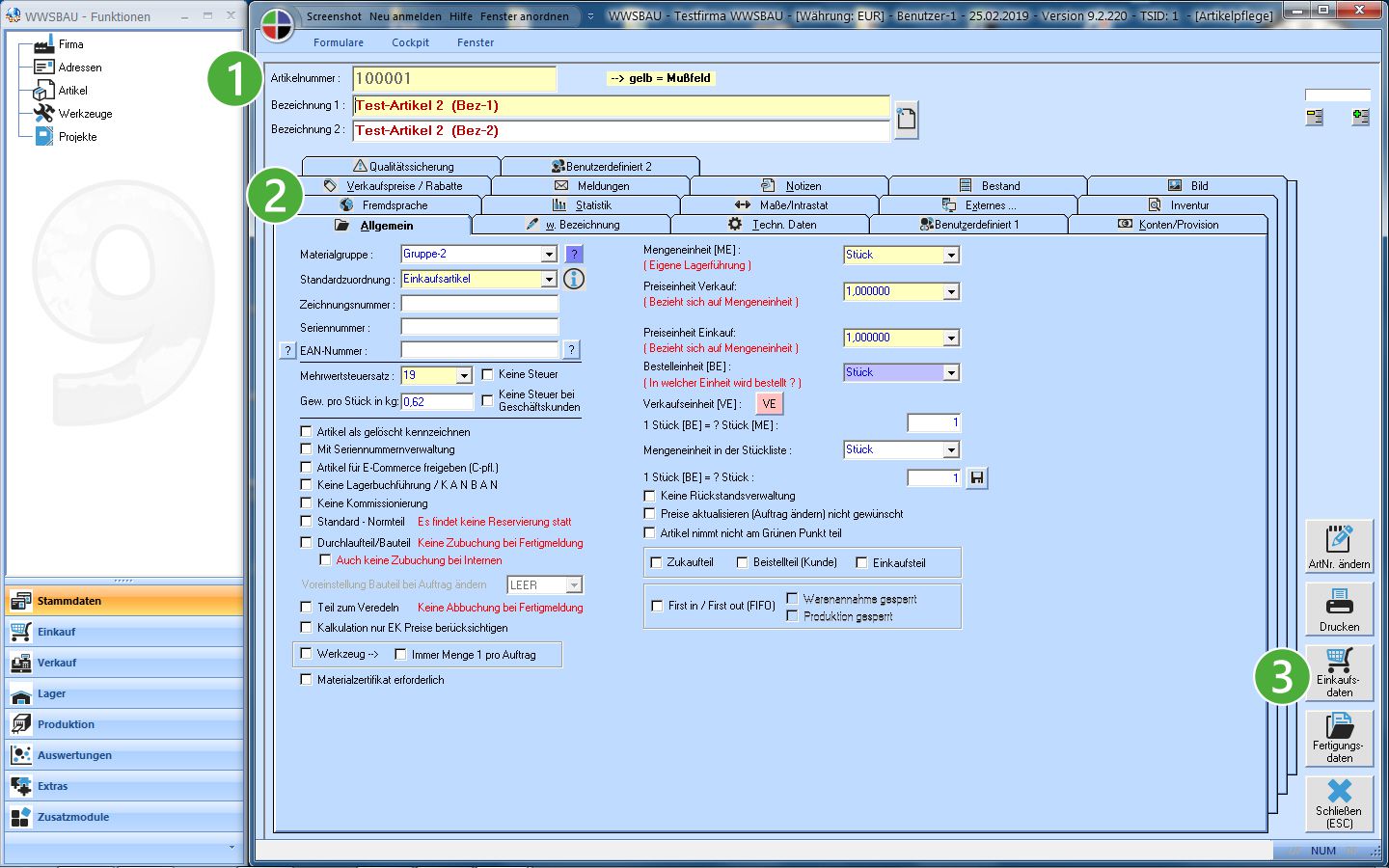1389x868 pixels.
Task: Enable Mit Seriennummernverwaltung checkbox
Action: pyautogui.click(x=307, y=449)
